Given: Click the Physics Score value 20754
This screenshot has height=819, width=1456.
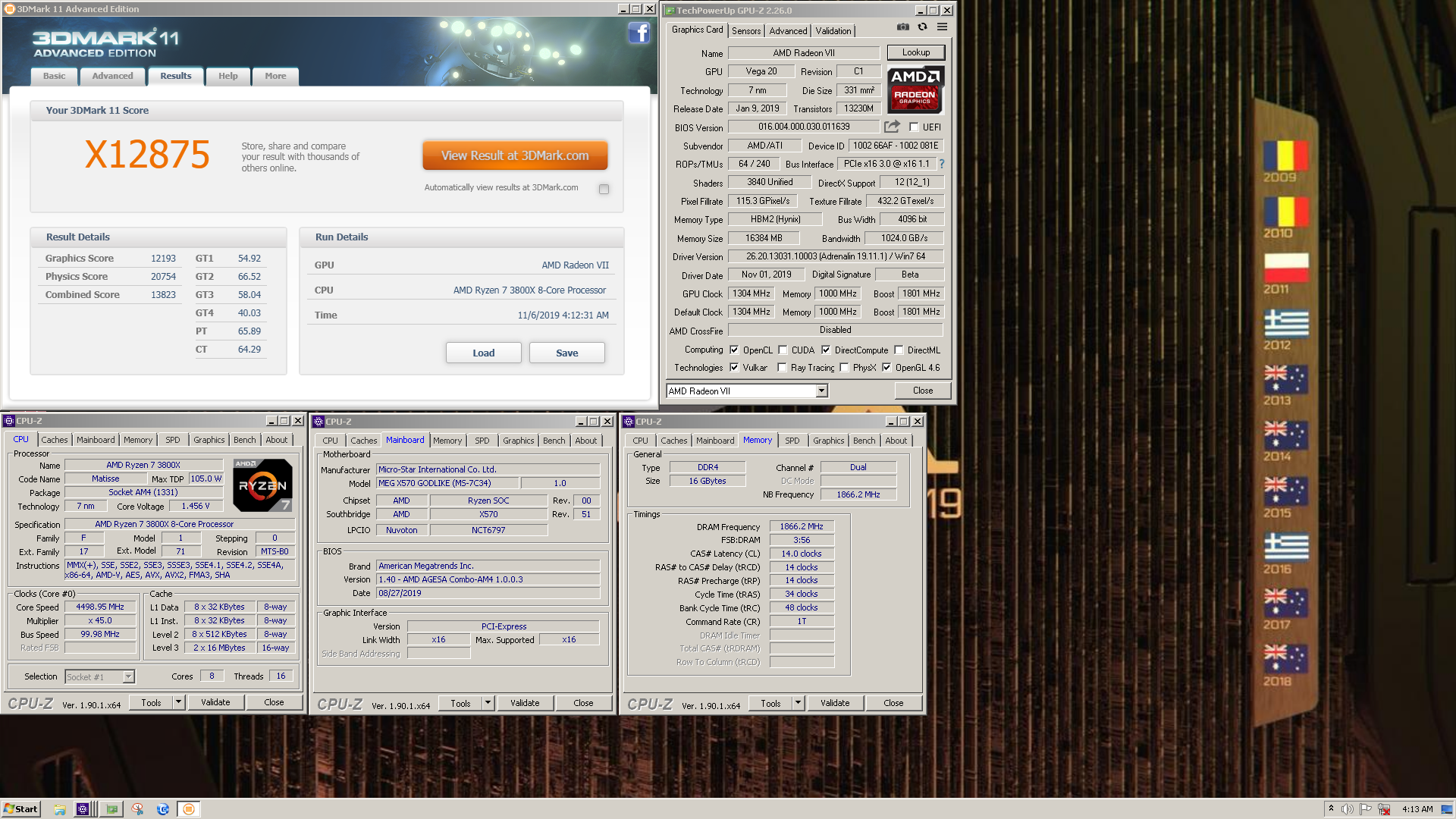Looking at the screenshot, I should point(163,277).
